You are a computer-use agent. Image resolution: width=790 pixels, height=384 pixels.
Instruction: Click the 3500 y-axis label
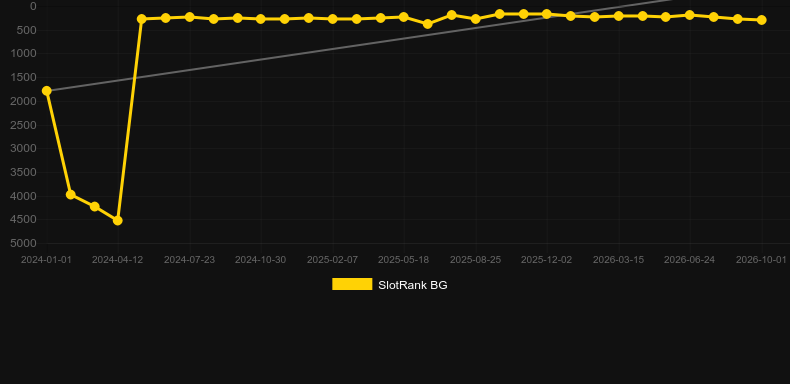point(24,172)
